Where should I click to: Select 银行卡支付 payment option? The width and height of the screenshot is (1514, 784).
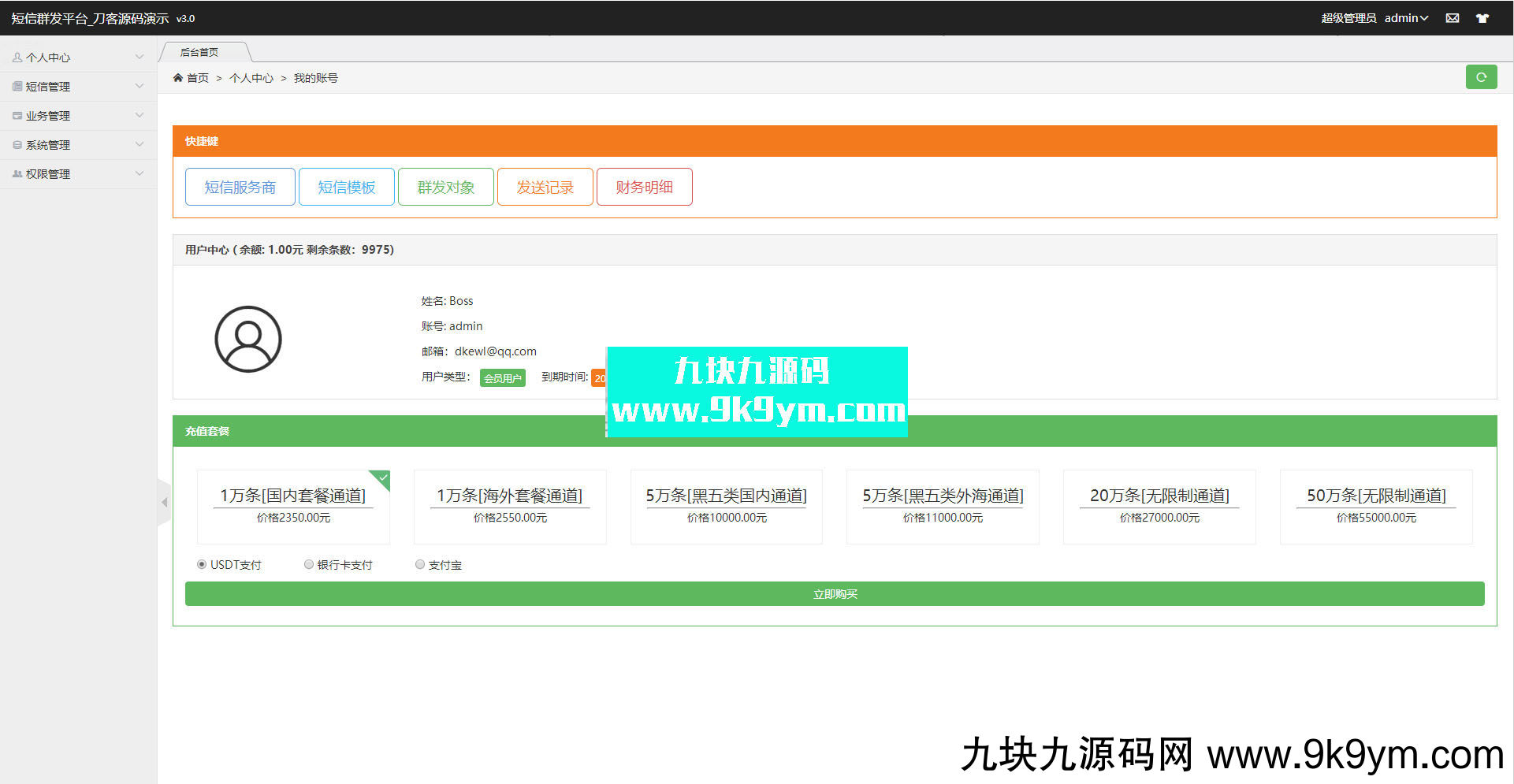pos(309,564)
